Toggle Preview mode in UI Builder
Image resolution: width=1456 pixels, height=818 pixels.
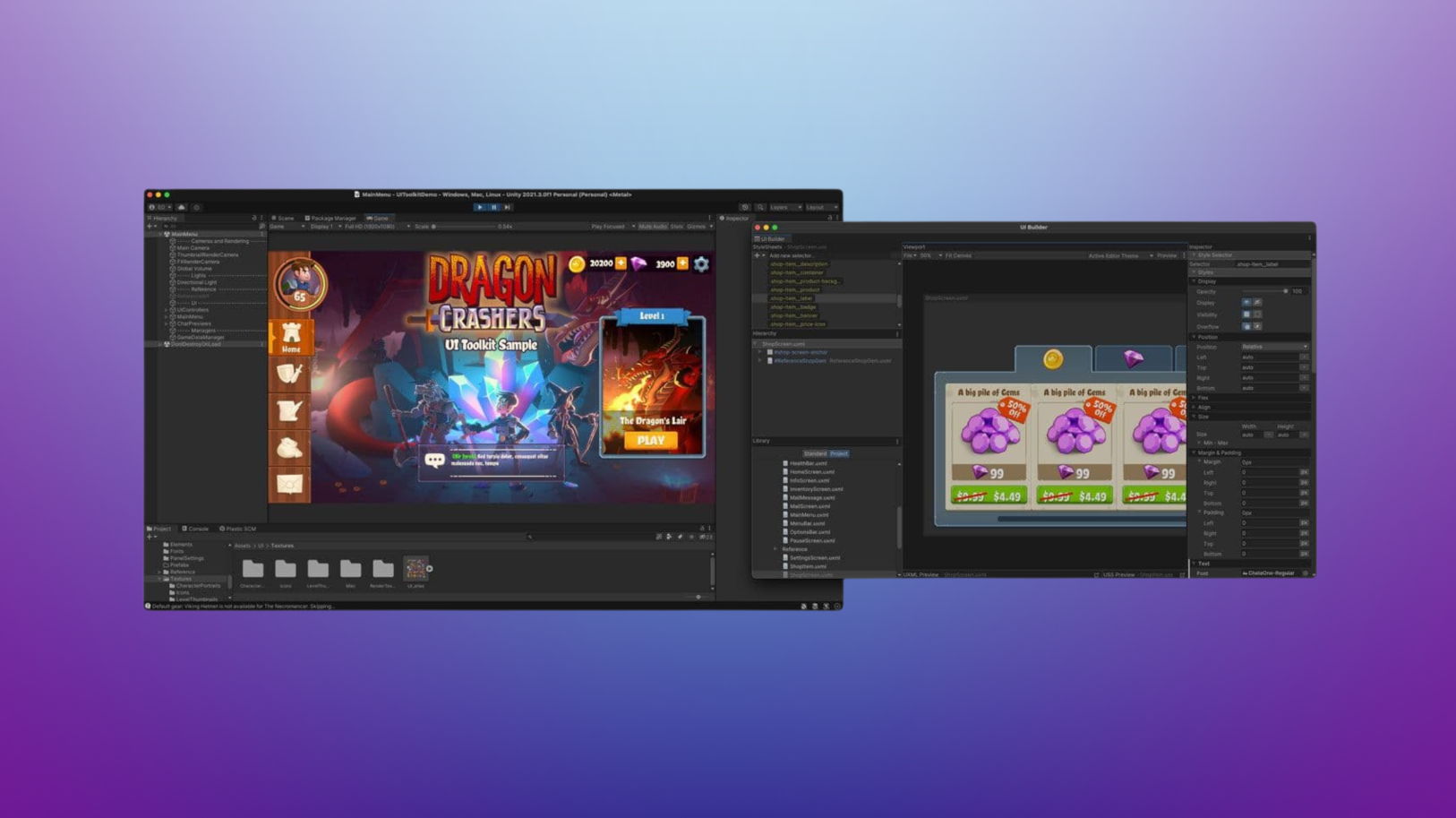tap(1167, 255)
